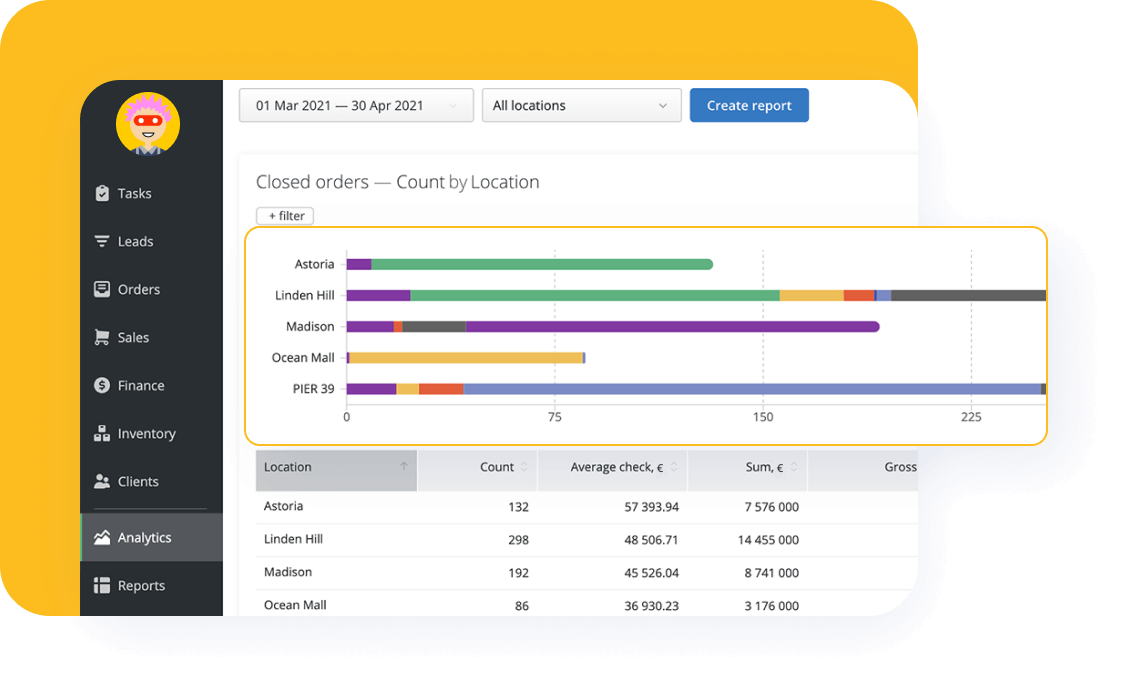Click the Reports grid icon

tap(101, 585)
